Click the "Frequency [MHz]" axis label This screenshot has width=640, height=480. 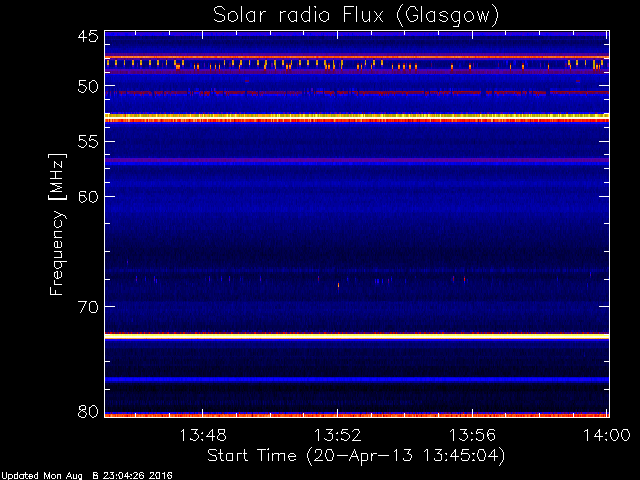[57, 224]
